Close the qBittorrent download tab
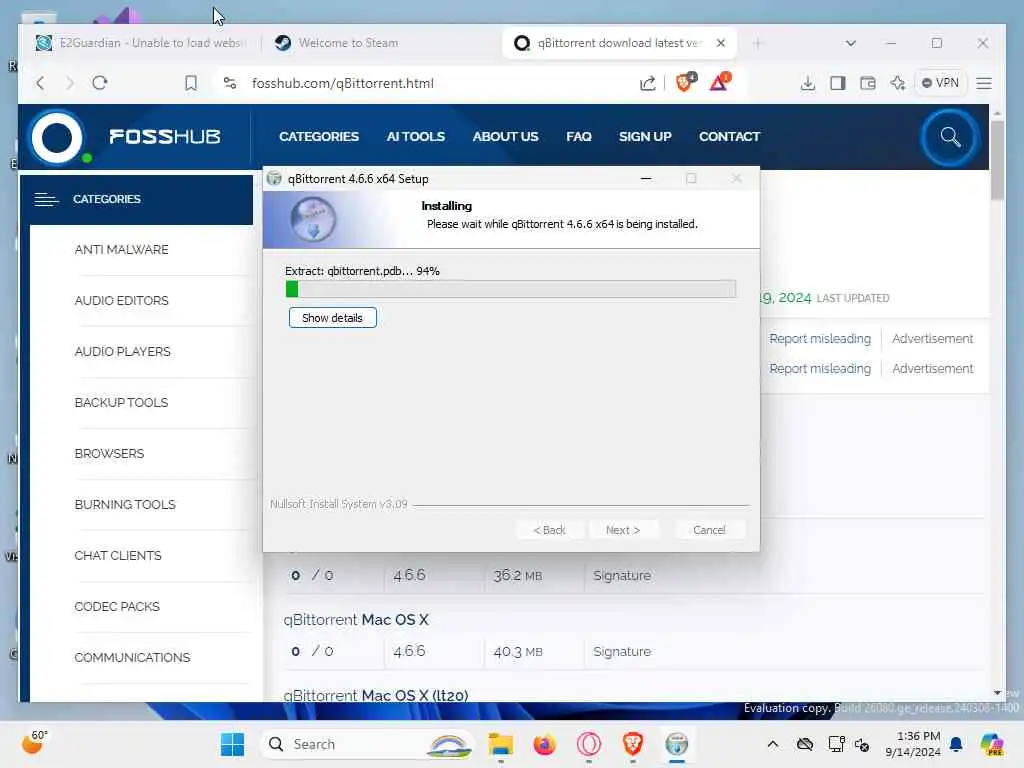The height and width of the screenshot is (768, 1024). tap(720, 43)
